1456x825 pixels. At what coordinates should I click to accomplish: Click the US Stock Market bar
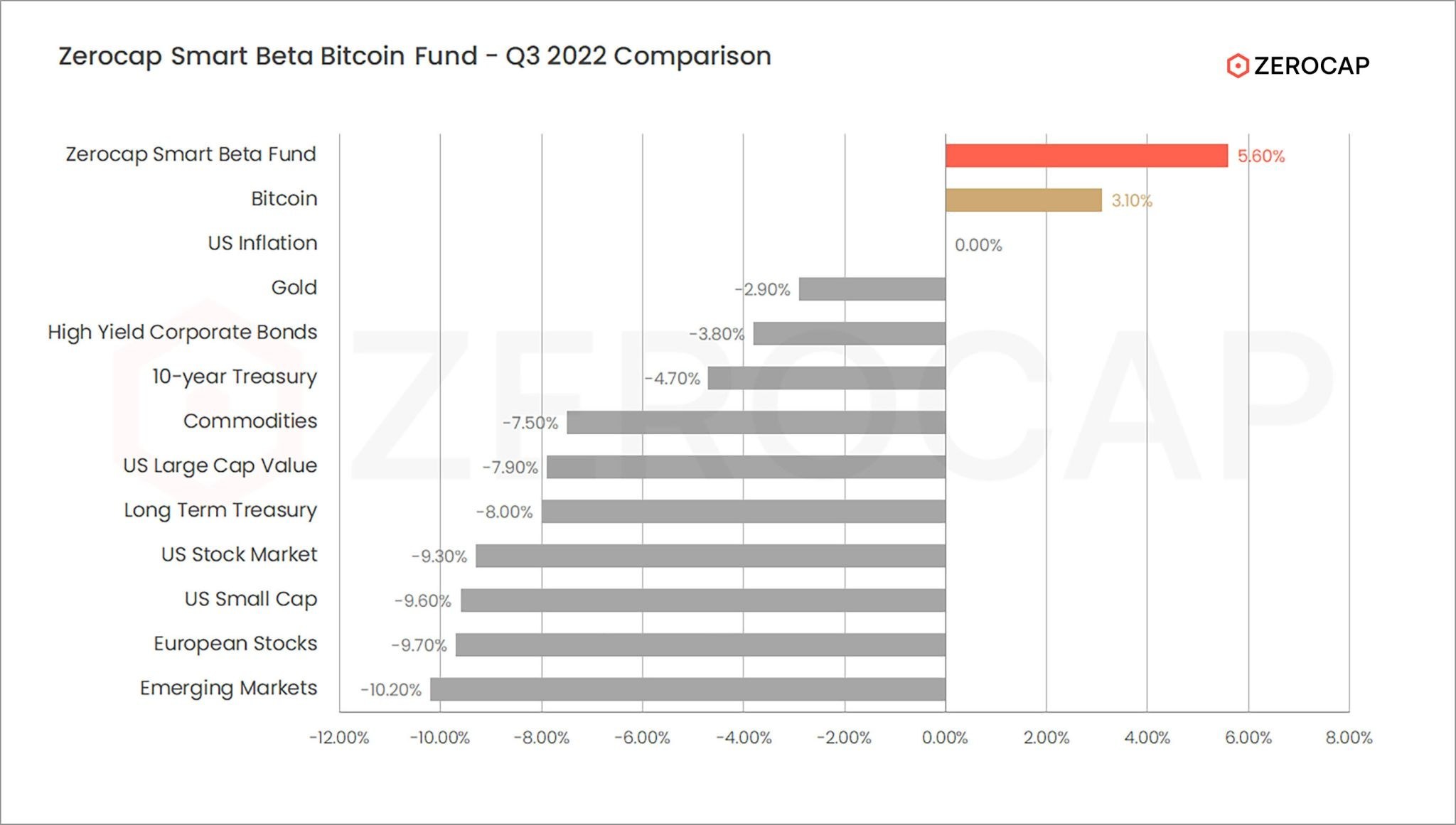tap(710, 556)
